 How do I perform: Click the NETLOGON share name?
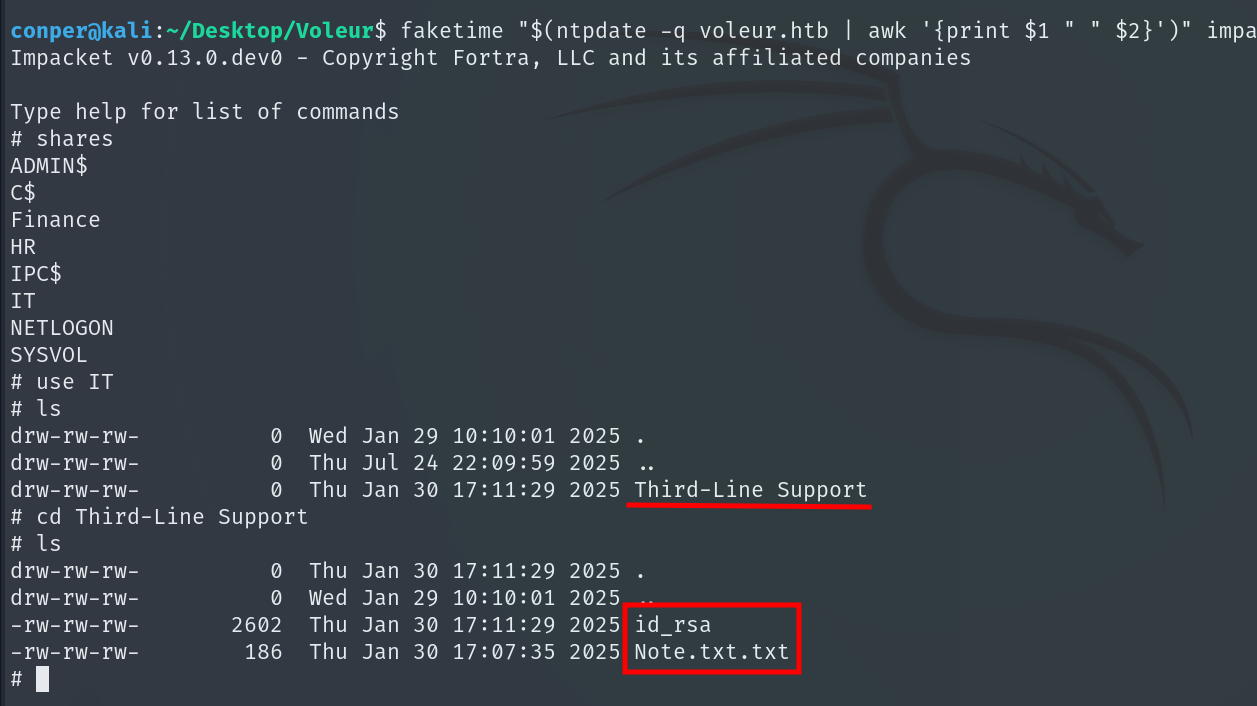point(62,328)
